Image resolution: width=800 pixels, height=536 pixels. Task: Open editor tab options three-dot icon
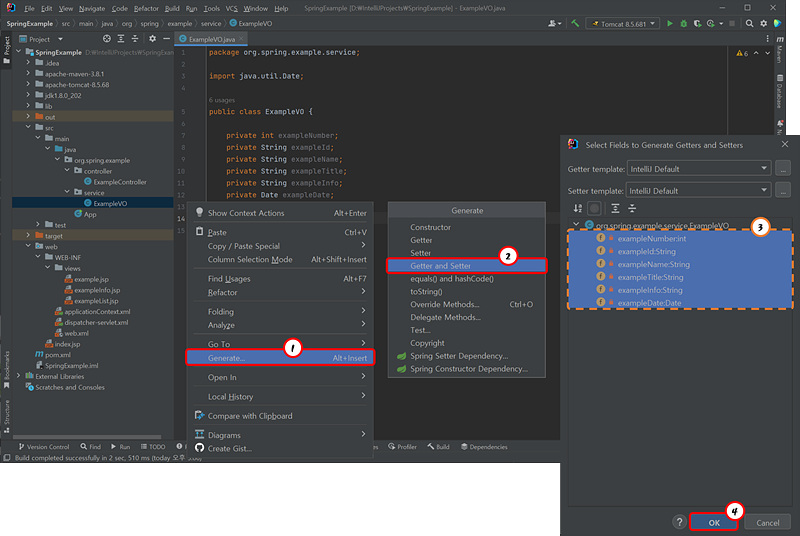click(x=767, y=39)
